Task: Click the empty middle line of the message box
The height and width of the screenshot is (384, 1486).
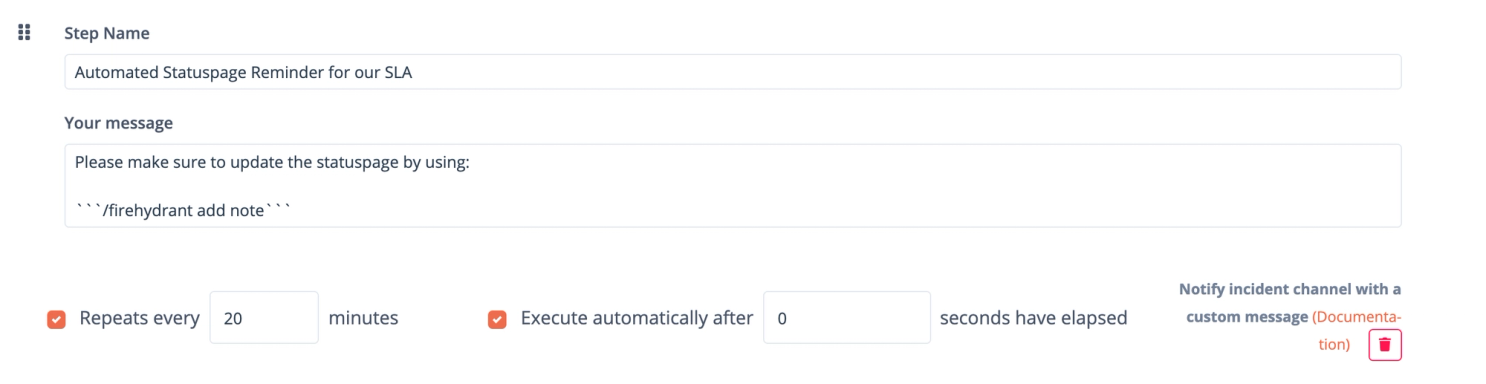Action: (732, 185)
